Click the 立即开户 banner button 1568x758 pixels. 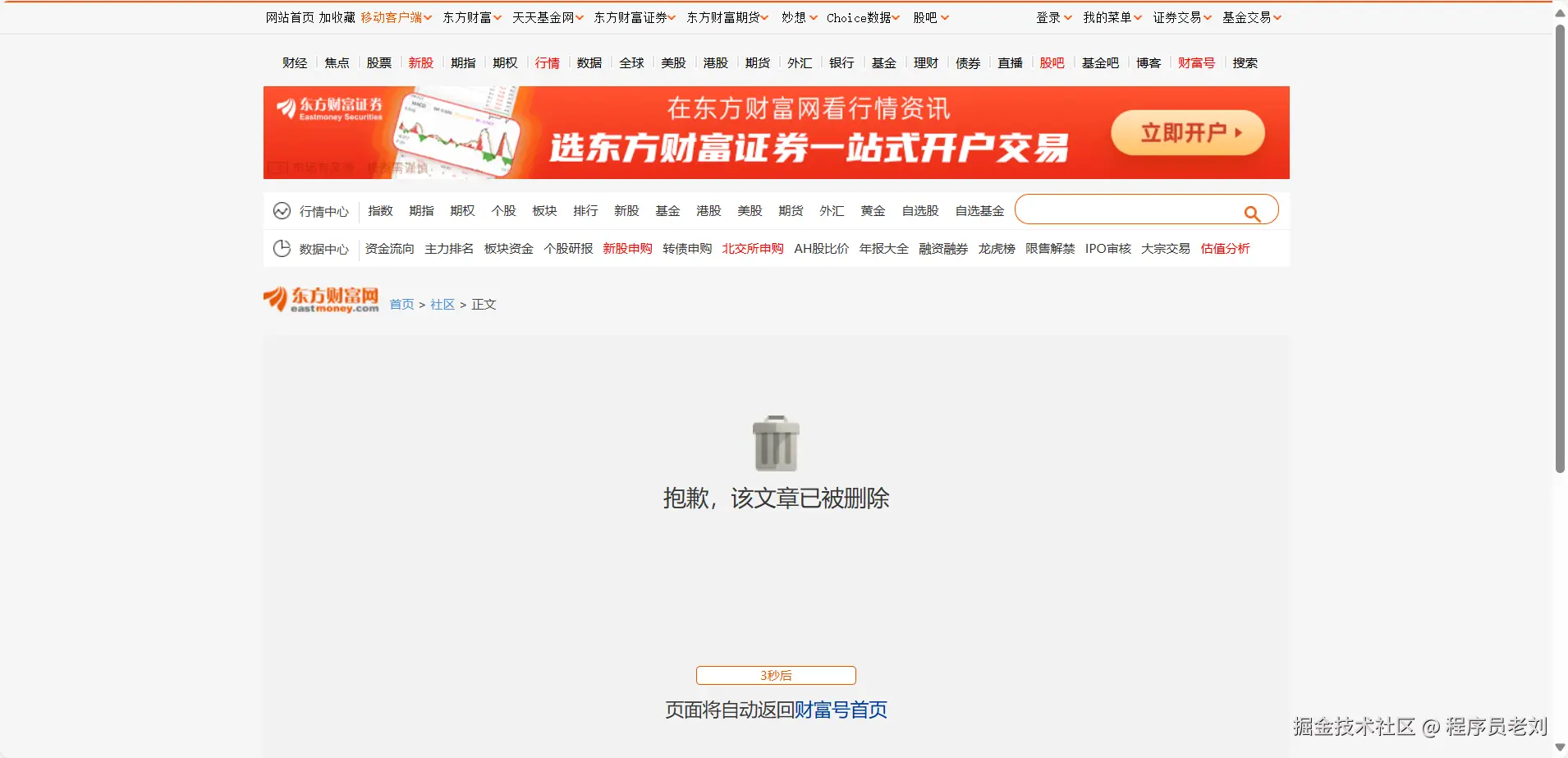(x=1188, y=132)
